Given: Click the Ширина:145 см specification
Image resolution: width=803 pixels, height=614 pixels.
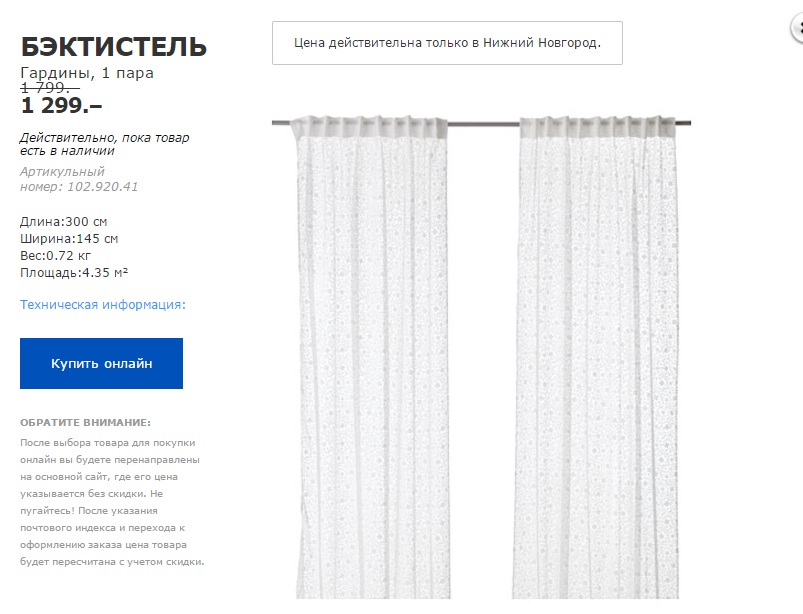Looking at the screenshot, I should point(69,239).
